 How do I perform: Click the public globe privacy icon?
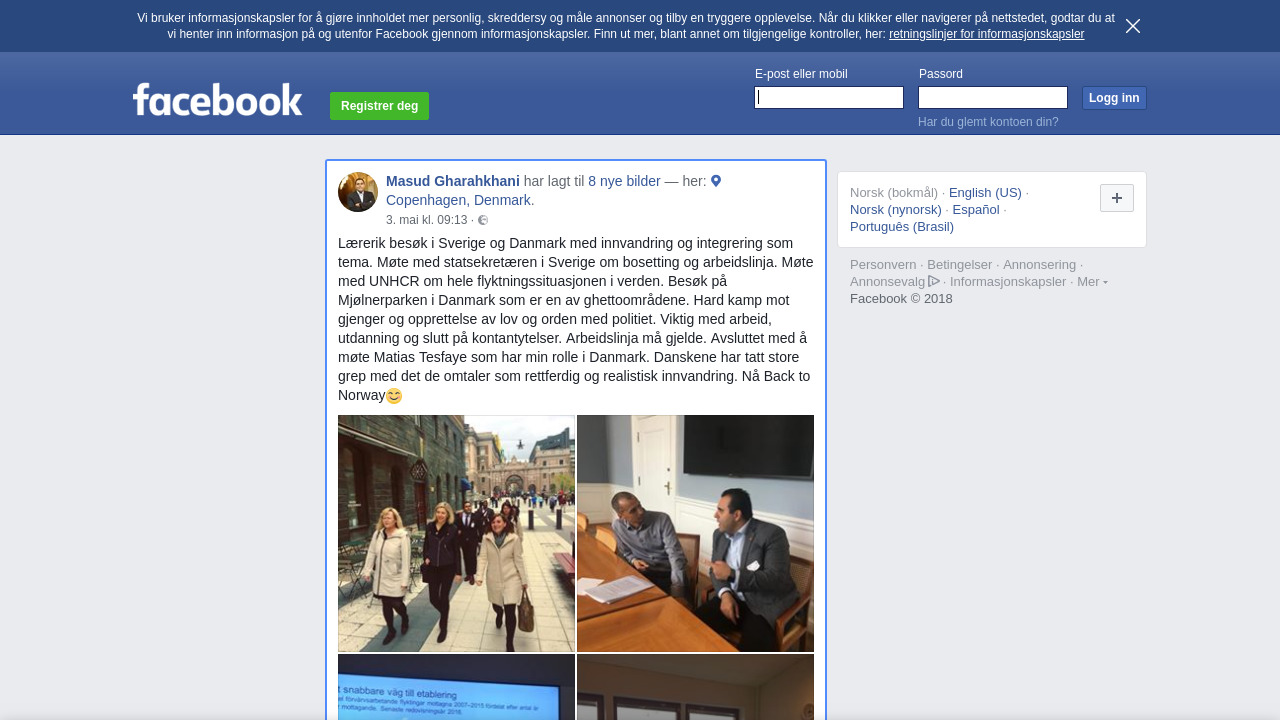tap(483, 220)
